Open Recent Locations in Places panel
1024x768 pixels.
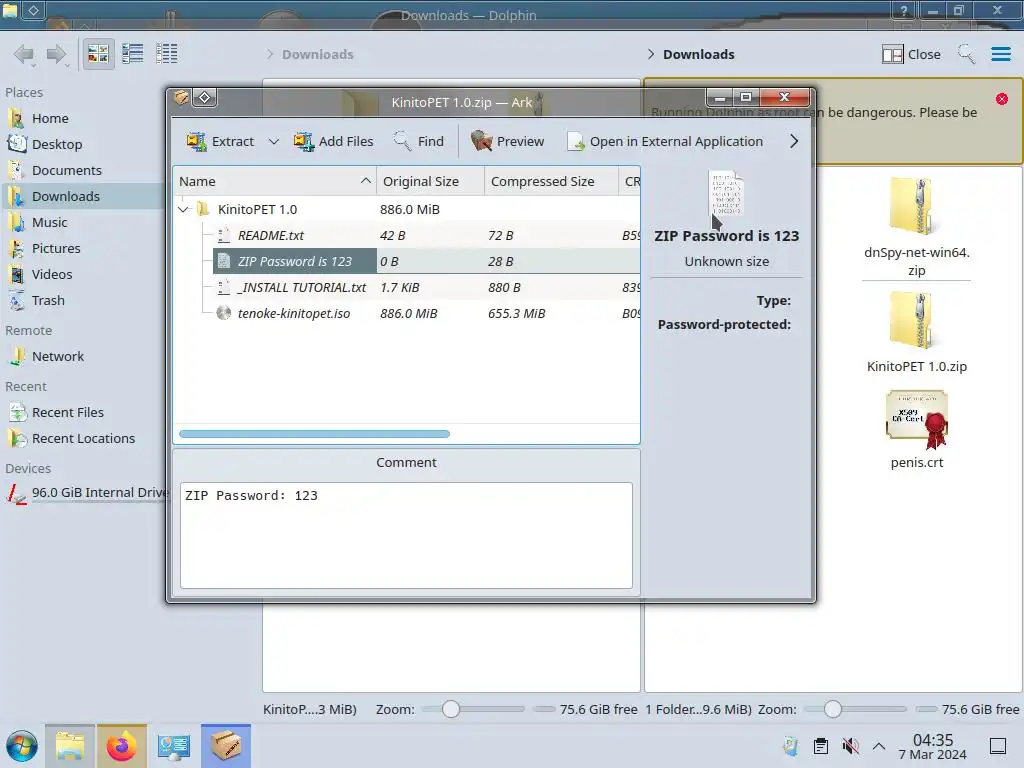[82, 439]
